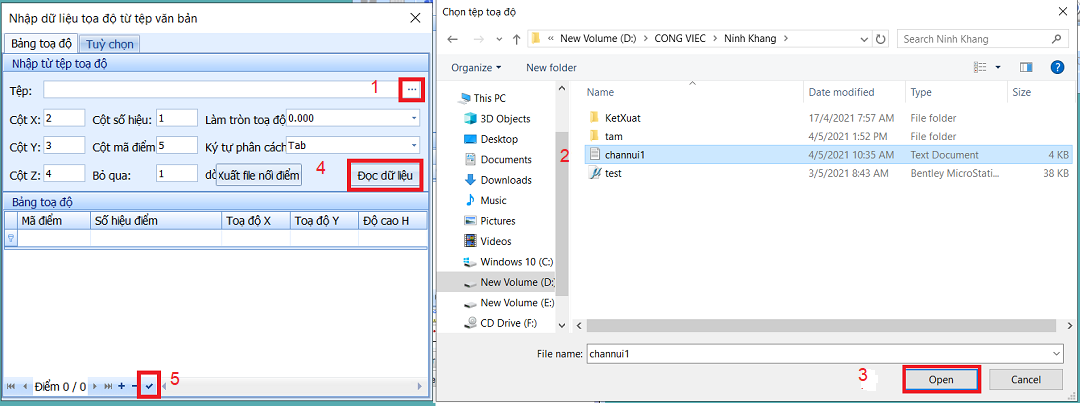1080x406 pixels.
Task: Open the Làm tròn toạ độ dropdown
Action: 414,118
